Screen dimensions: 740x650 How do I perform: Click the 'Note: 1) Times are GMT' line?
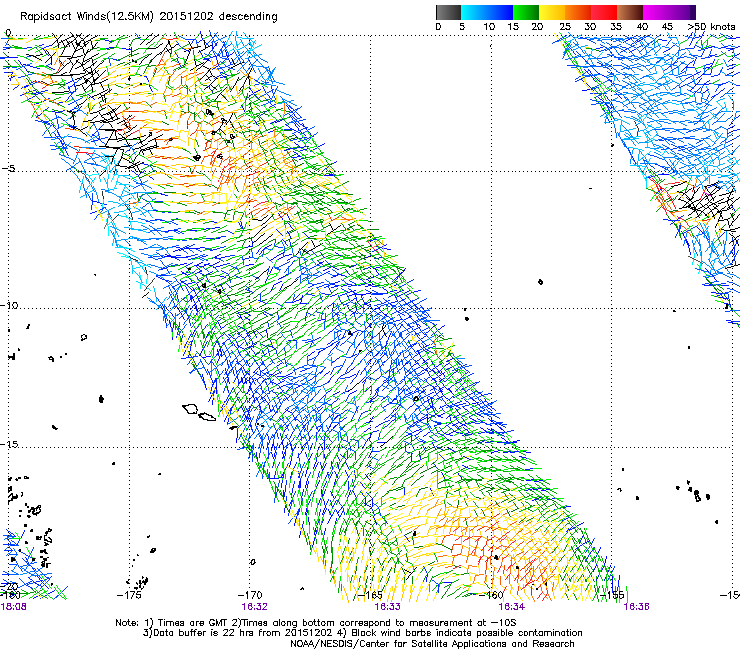[x=316, y=623]
